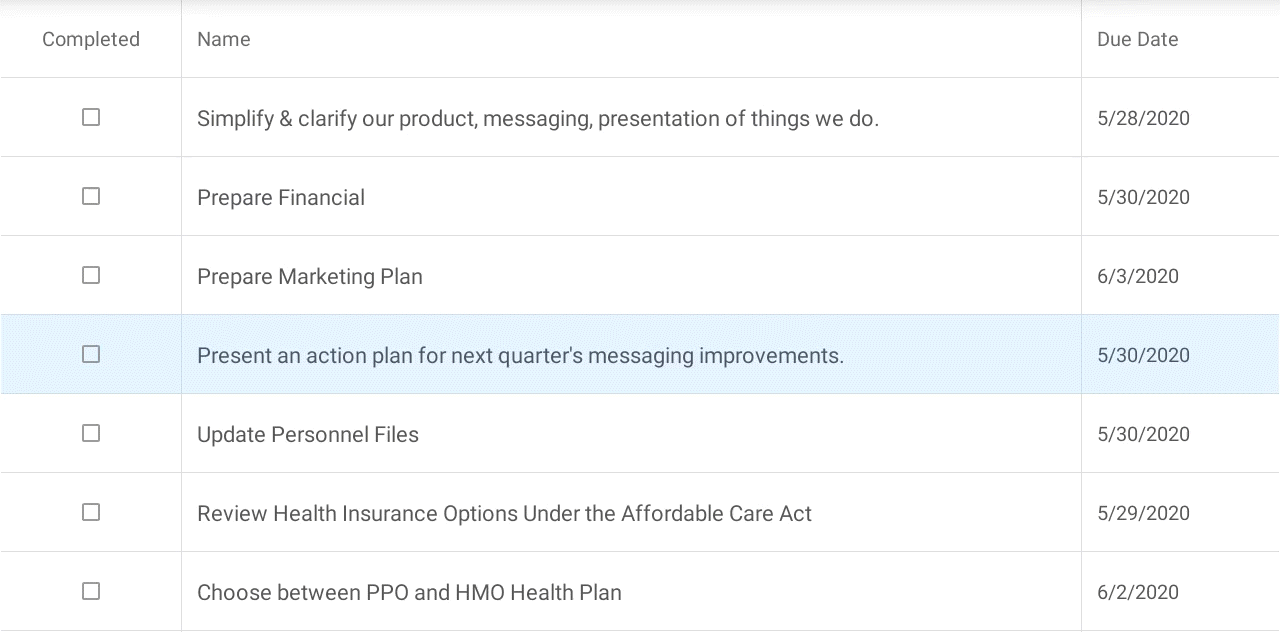Viewport: 1280px width, 632px height.
Task: Mark Prepare Marketing Plan as completed
Action: 91,275
